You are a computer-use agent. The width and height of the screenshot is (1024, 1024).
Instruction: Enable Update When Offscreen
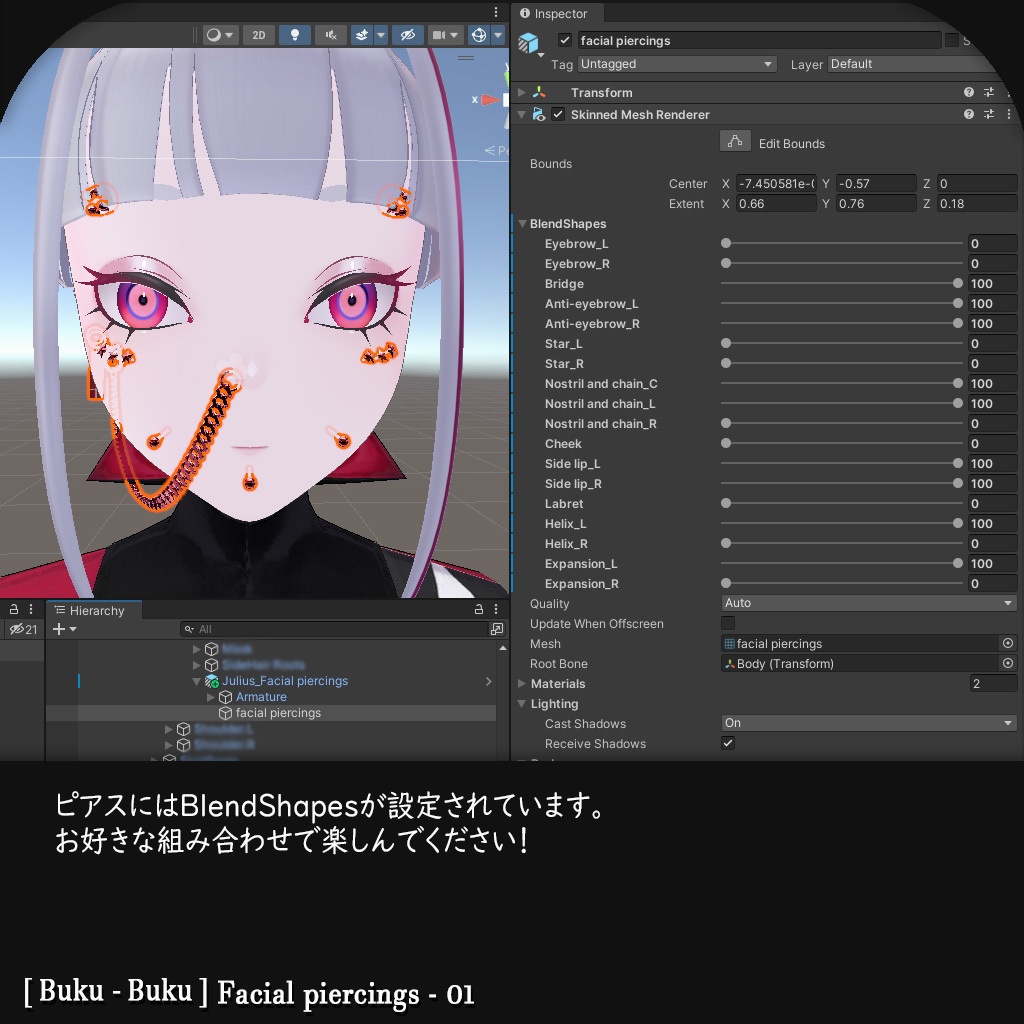(x=727, y=623)
